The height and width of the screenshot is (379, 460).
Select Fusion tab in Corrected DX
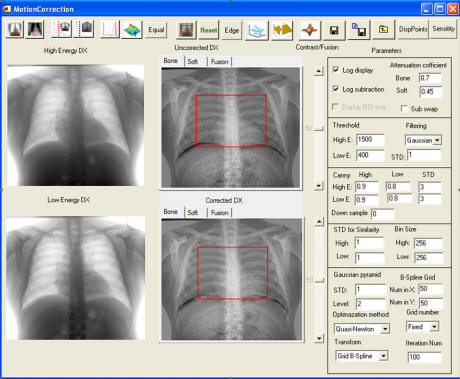point(220,213)
